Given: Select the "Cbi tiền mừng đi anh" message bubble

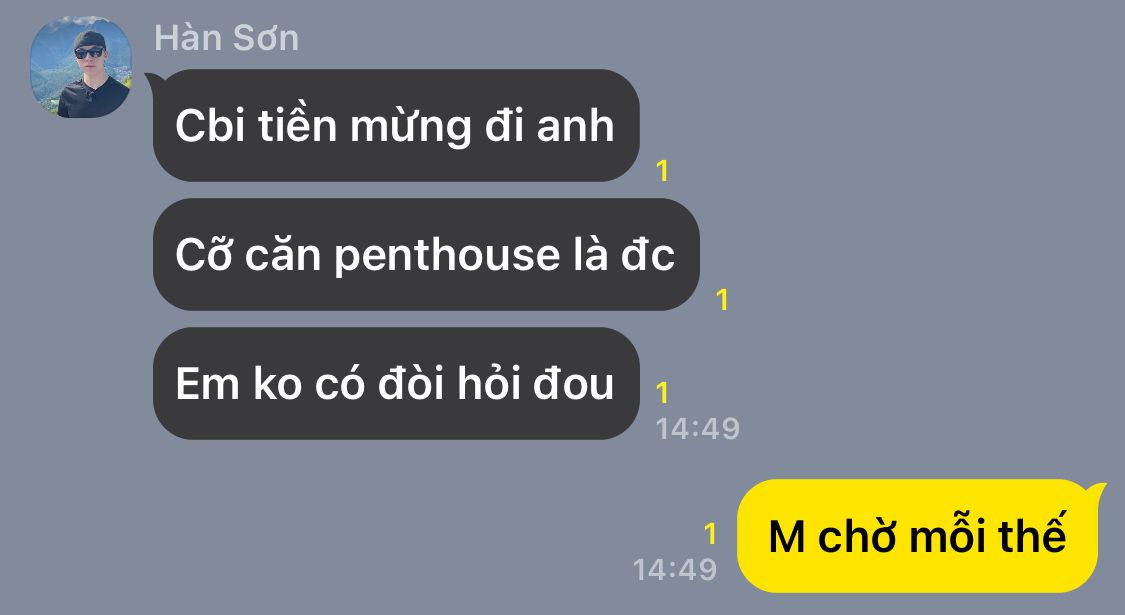Looking at the screenshot, I should [x=396, y=126].
